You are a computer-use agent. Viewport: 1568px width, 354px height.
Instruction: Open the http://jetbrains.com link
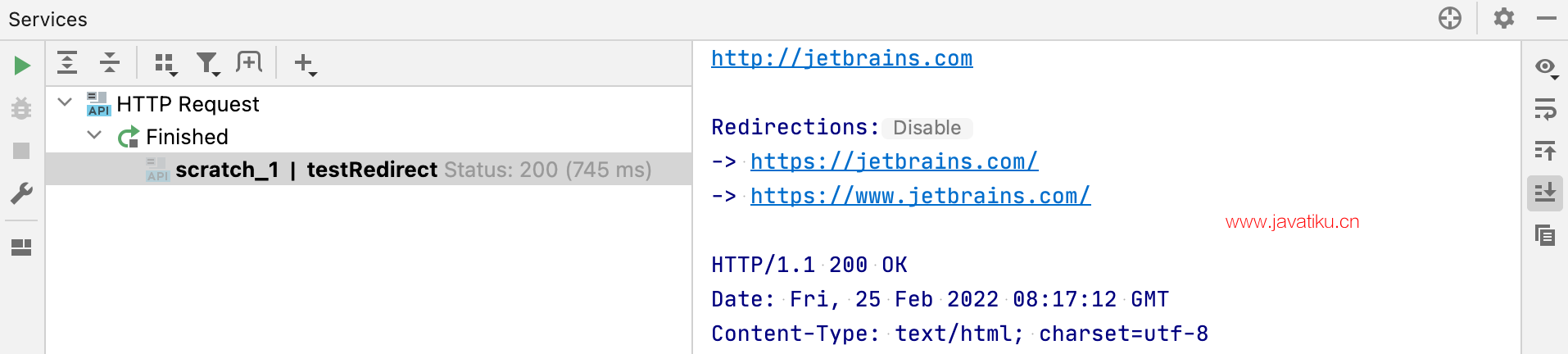pos(842,58)
